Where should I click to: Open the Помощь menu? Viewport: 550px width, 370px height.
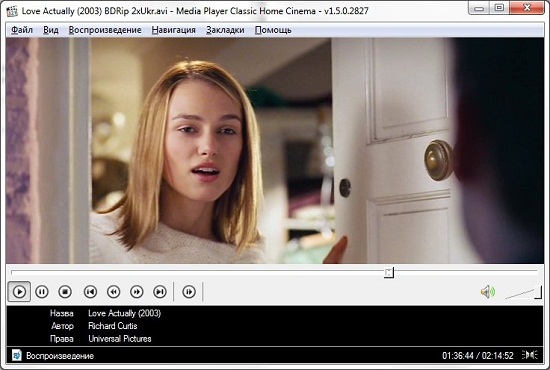[273, 30]
